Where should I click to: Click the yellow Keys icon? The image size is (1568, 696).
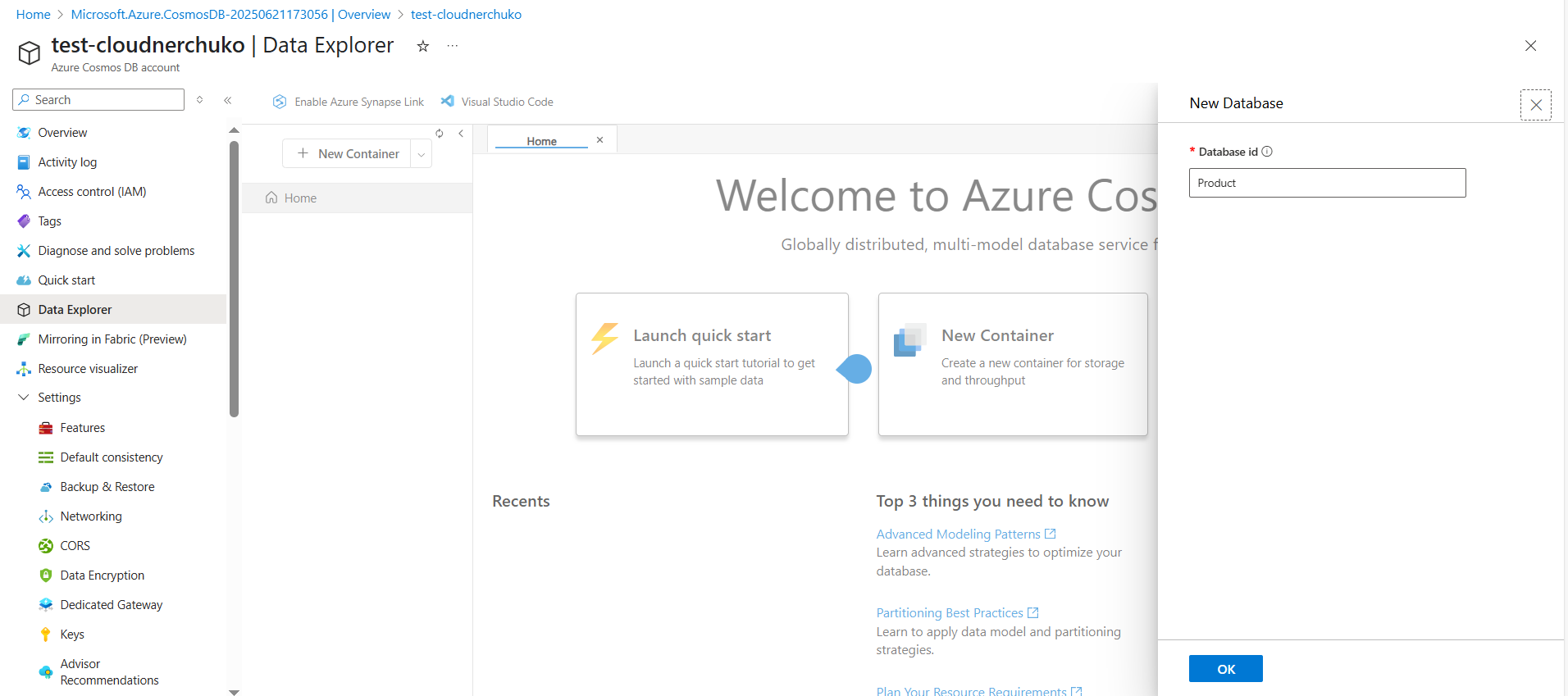46,635
